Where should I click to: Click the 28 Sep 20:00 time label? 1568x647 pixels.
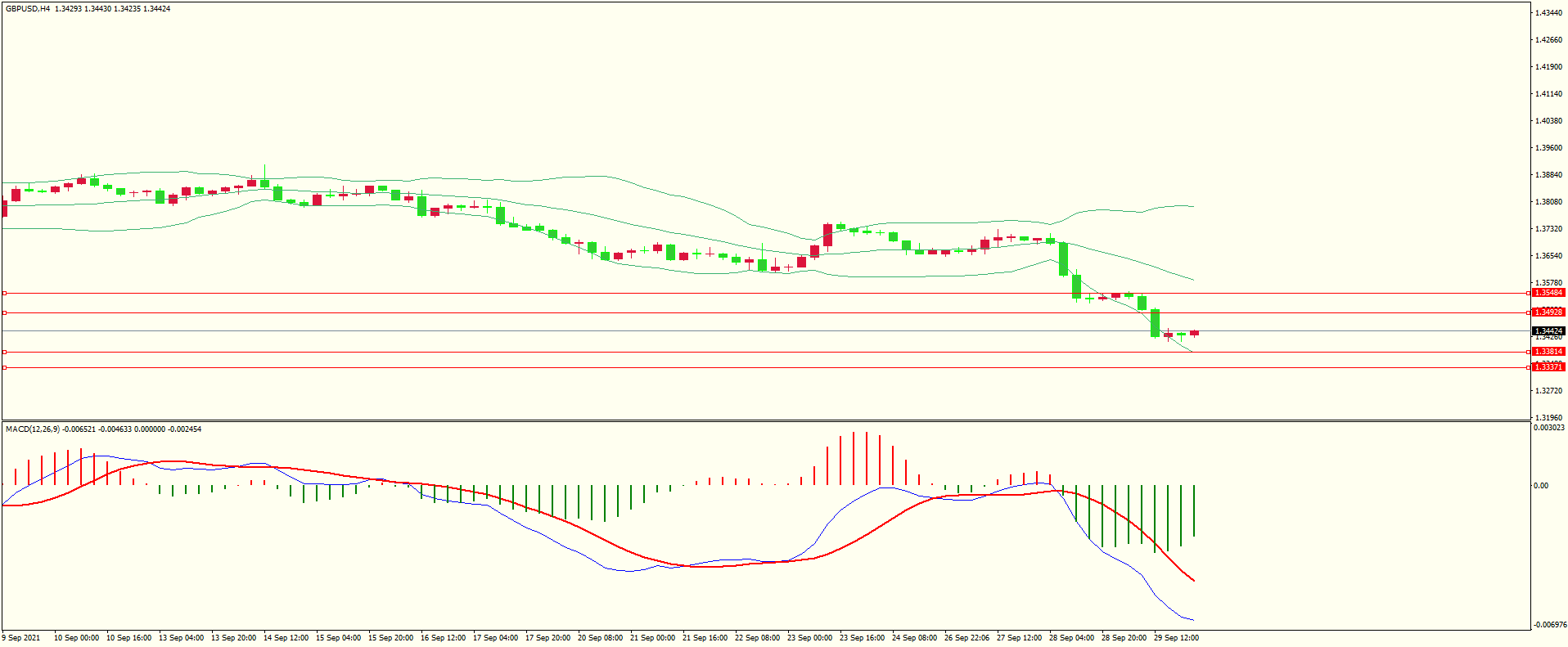click(1124, 638)
